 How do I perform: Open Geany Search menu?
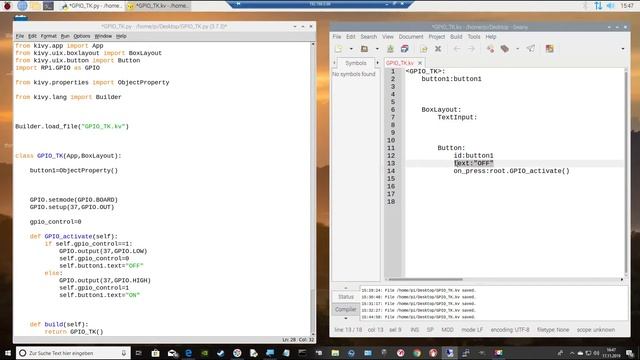coord(369,37)
